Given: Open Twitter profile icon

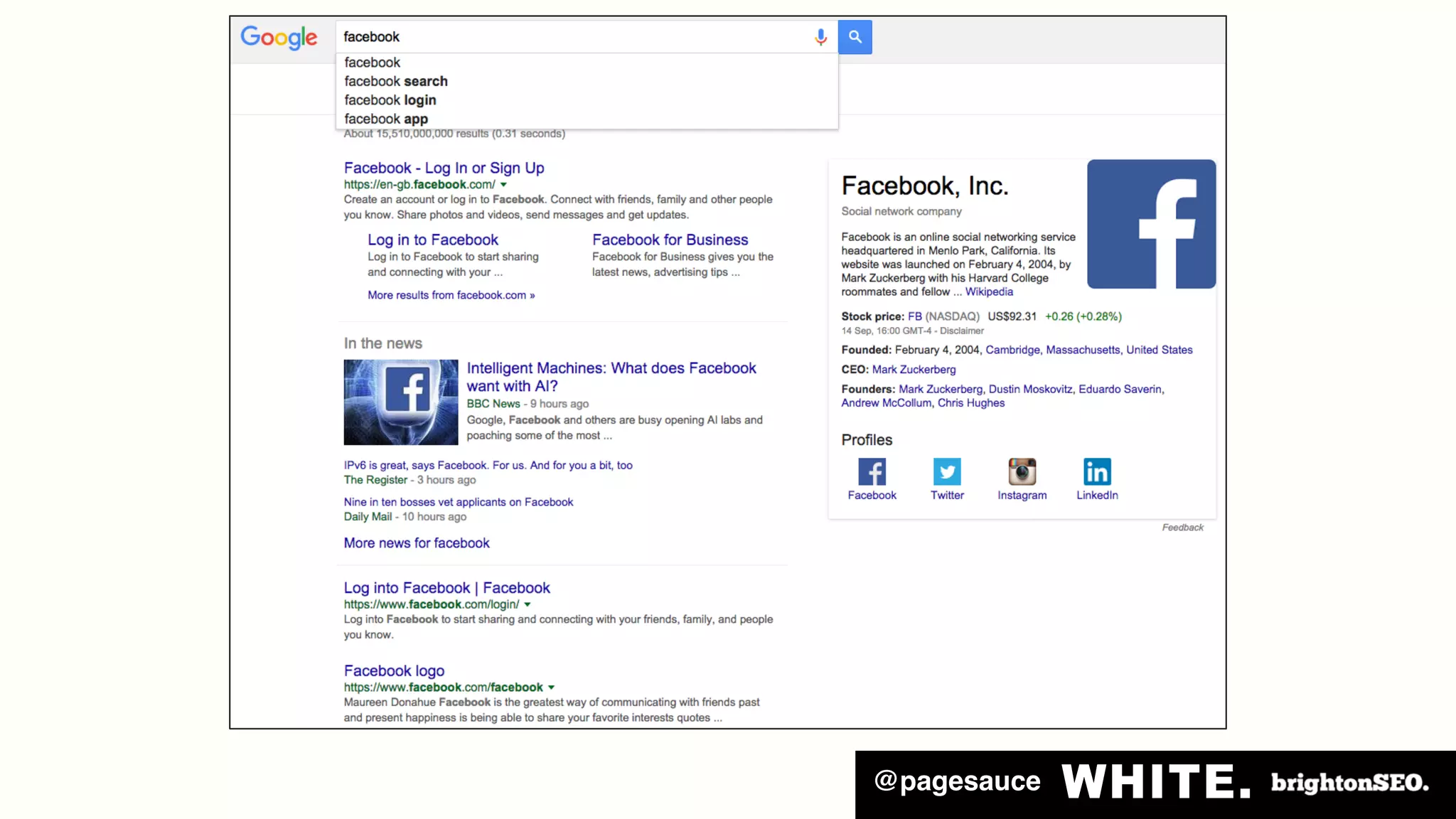Looking at the screenshot, I should [947, 471].
